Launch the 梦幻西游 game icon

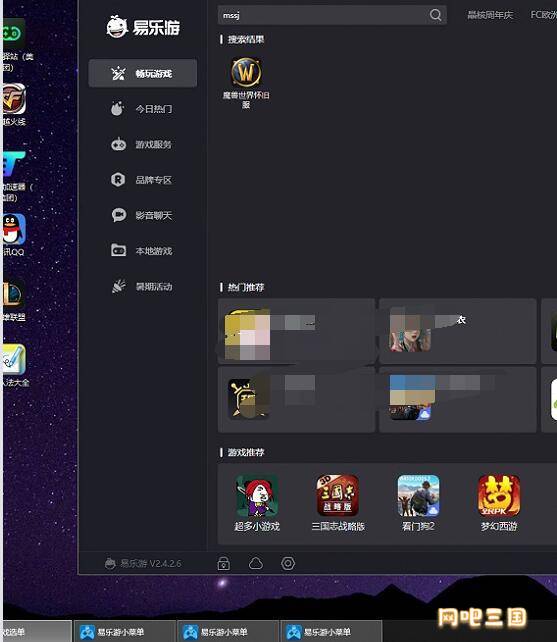[x=499, y=495]
